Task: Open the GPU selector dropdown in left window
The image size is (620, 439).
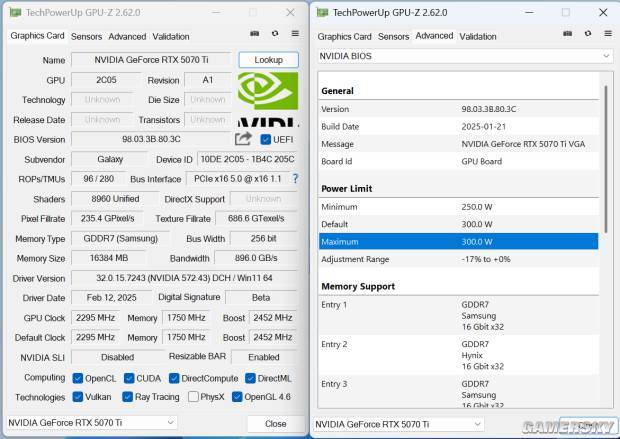Action: [x=91, y=422]
